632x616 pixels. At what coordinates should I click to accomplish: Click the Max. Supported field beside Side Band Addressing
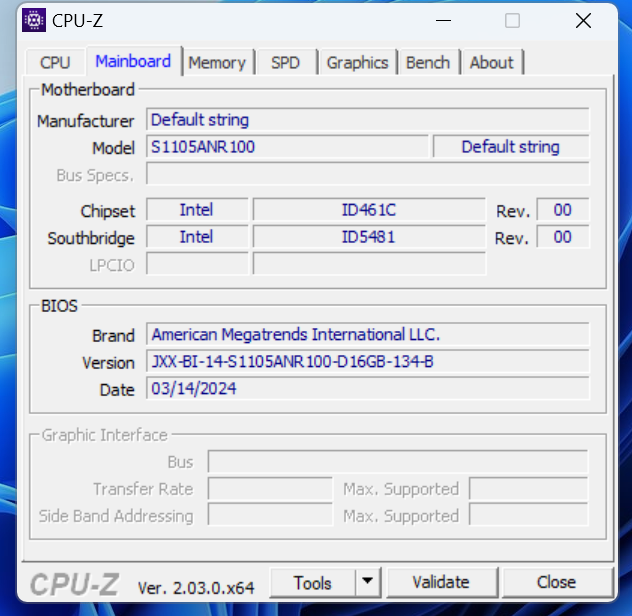[528, 515]
